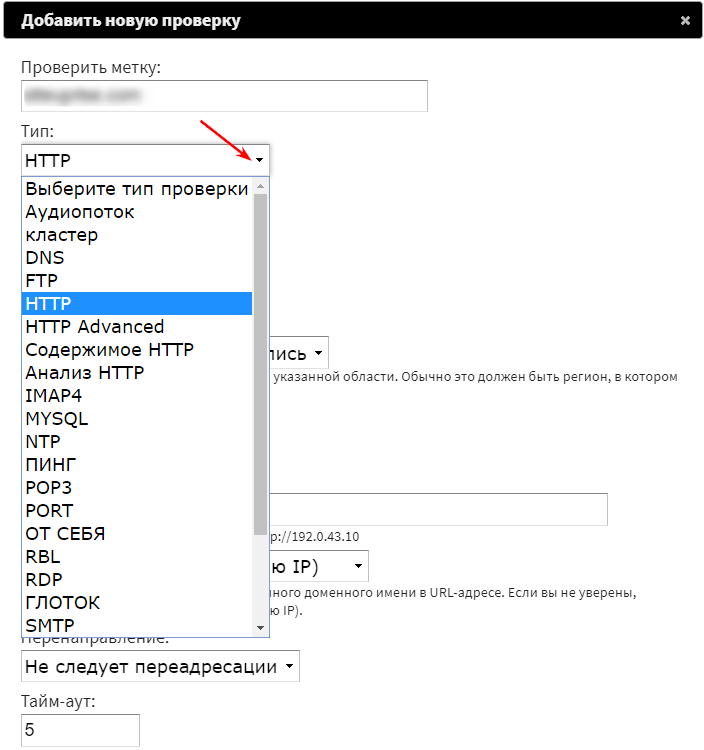Click the type list scrollbar thumb
This screenshot has height=750, width=704.
(261, 364)
